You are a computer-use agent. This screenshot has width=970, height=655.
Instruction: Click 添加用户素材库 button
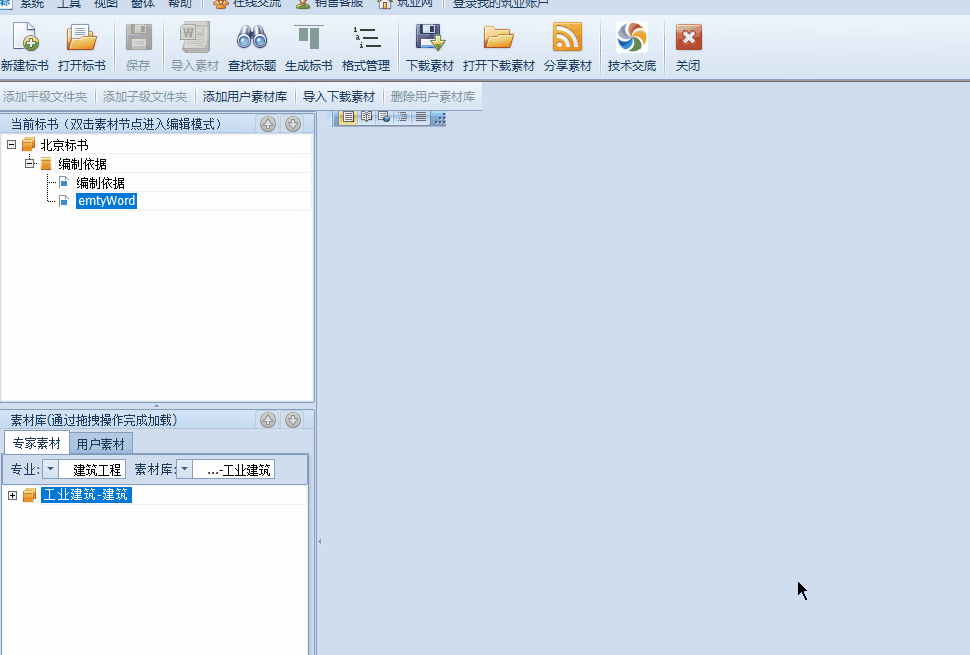pos(244,97)
